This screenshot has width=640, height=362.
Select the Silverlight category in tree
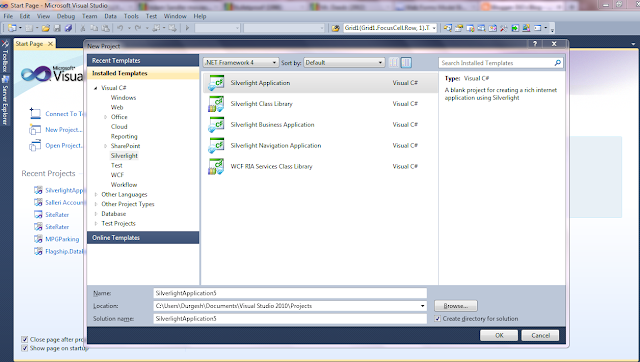click(x=124, y=155)
